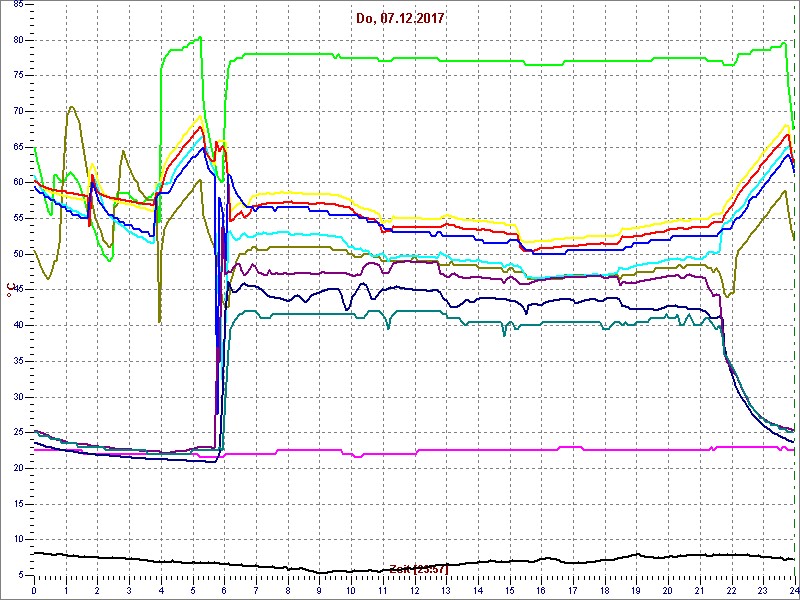Click hour 8 on the time axis

click(287, 590)
